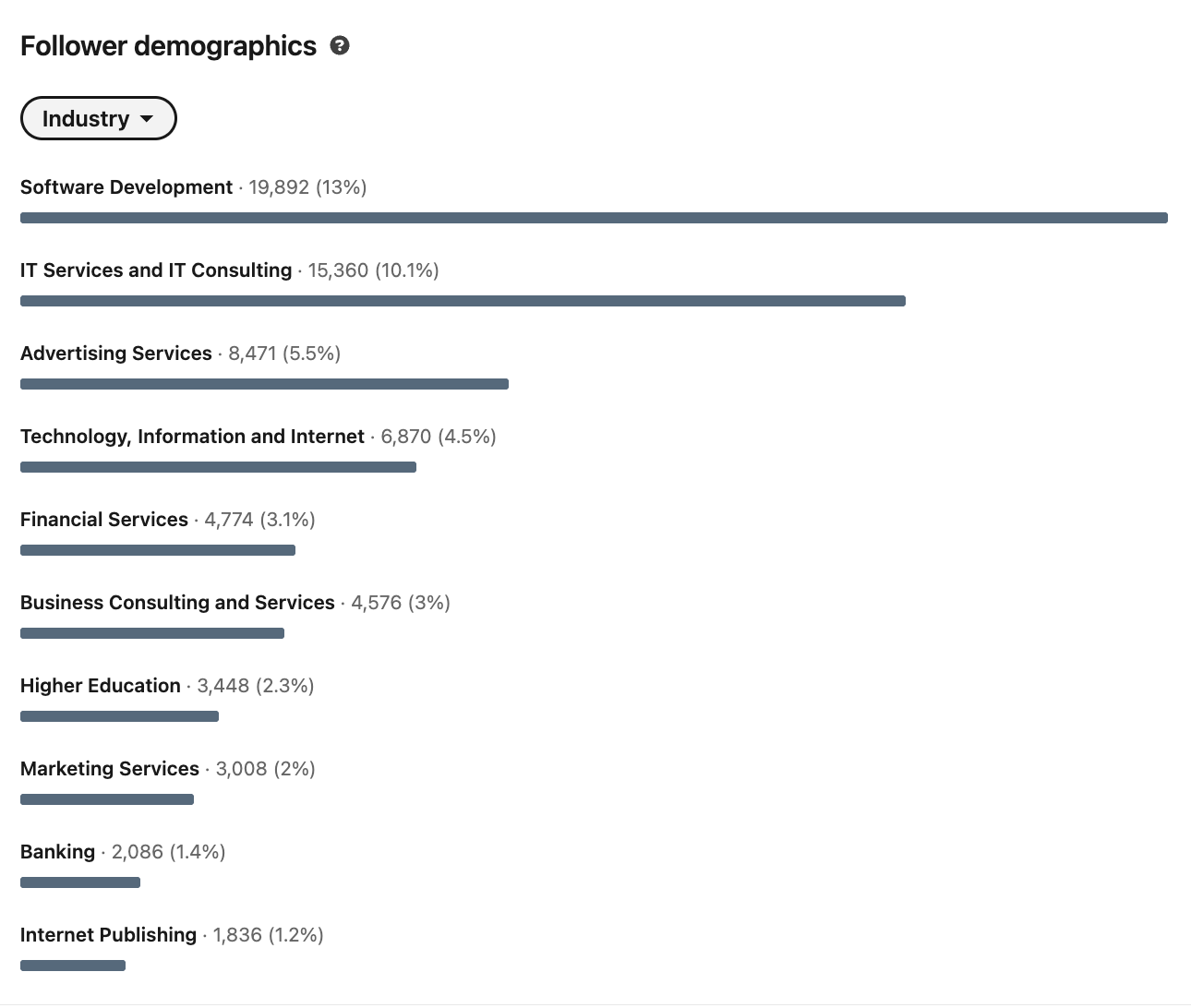Select the Banking row
The height and width of the screenshot is (1008, 1191).
pos(57,851)
